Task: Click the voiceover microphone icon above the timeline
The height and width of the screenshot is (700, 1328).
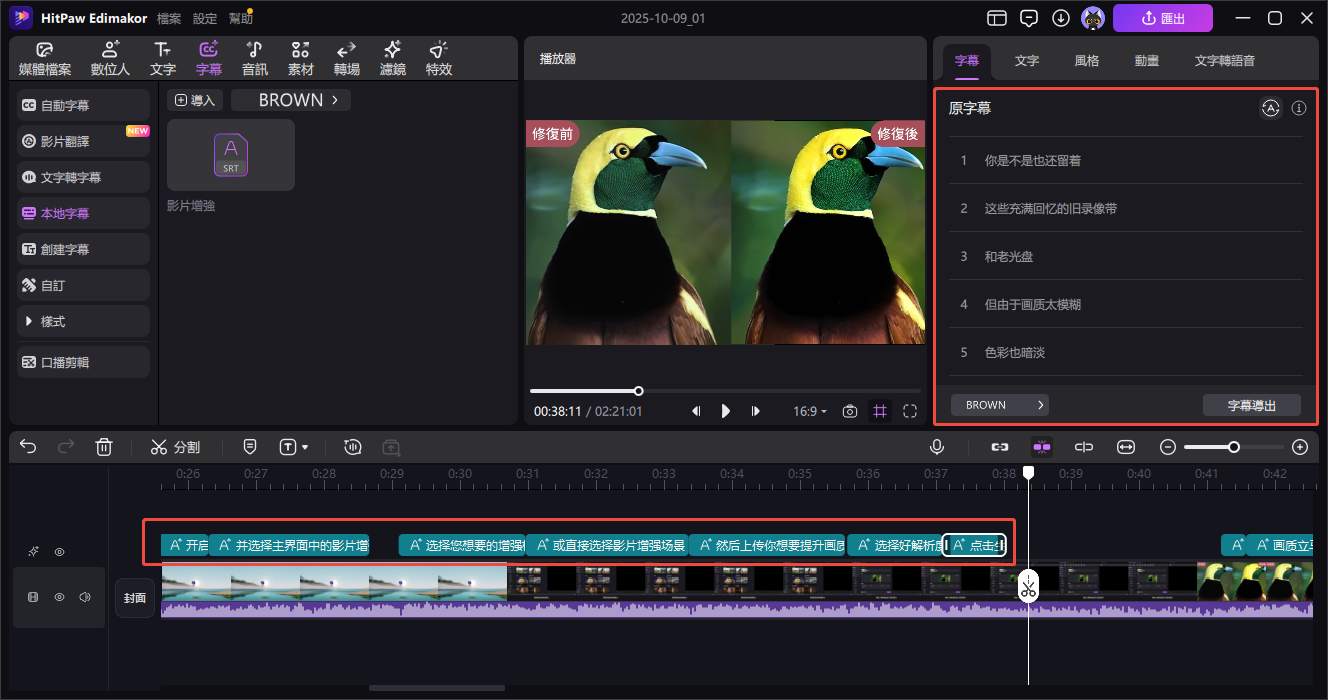Action: click(x=937, y=447)
